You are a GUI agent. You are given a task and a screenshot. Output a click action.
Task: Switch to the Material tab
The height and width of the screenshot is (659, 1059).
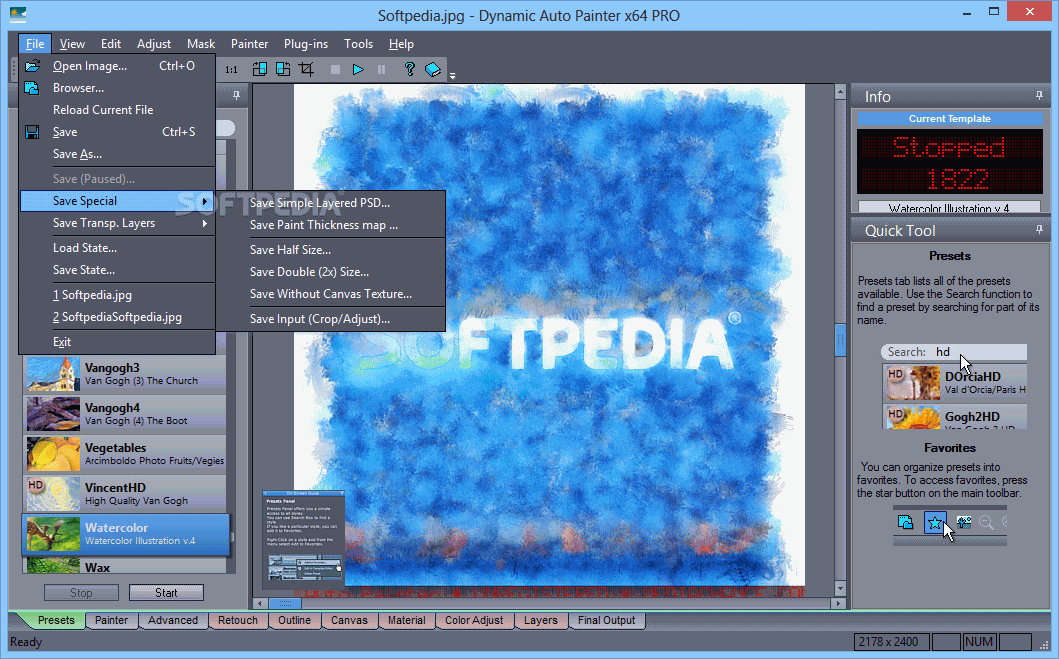click(407, 620)
